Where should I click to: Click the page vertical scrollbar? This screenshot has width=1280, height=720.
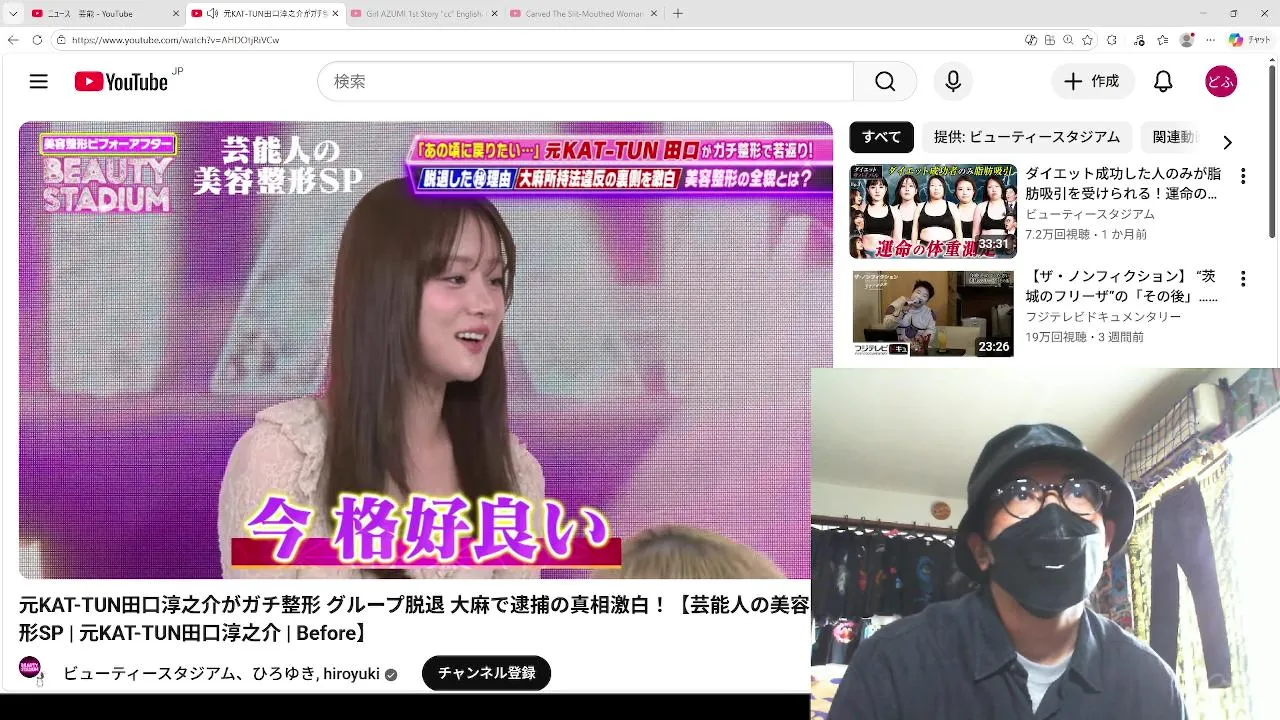(x=1273, y=150)
